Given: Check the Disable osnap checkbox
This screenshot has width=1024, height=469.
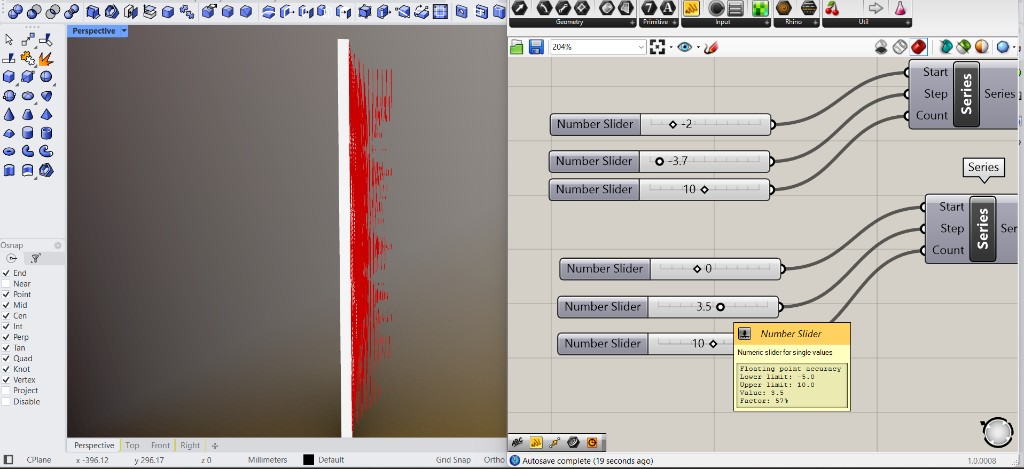Looking at the screenshot, I should coord(7,402).
